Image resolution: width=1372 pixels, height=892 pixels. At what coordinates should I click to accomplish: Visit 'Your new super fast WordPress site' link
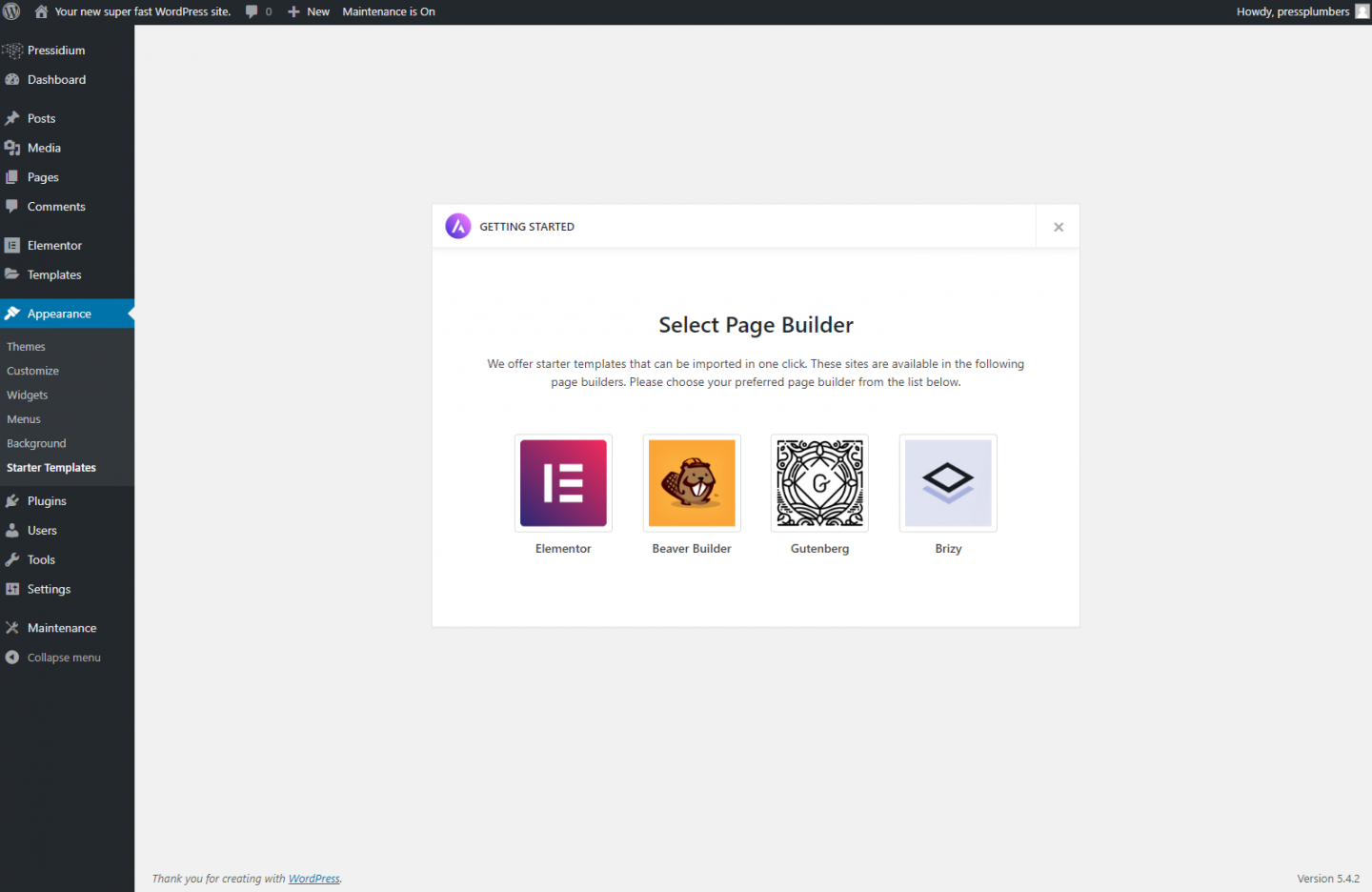click(143, 11)
